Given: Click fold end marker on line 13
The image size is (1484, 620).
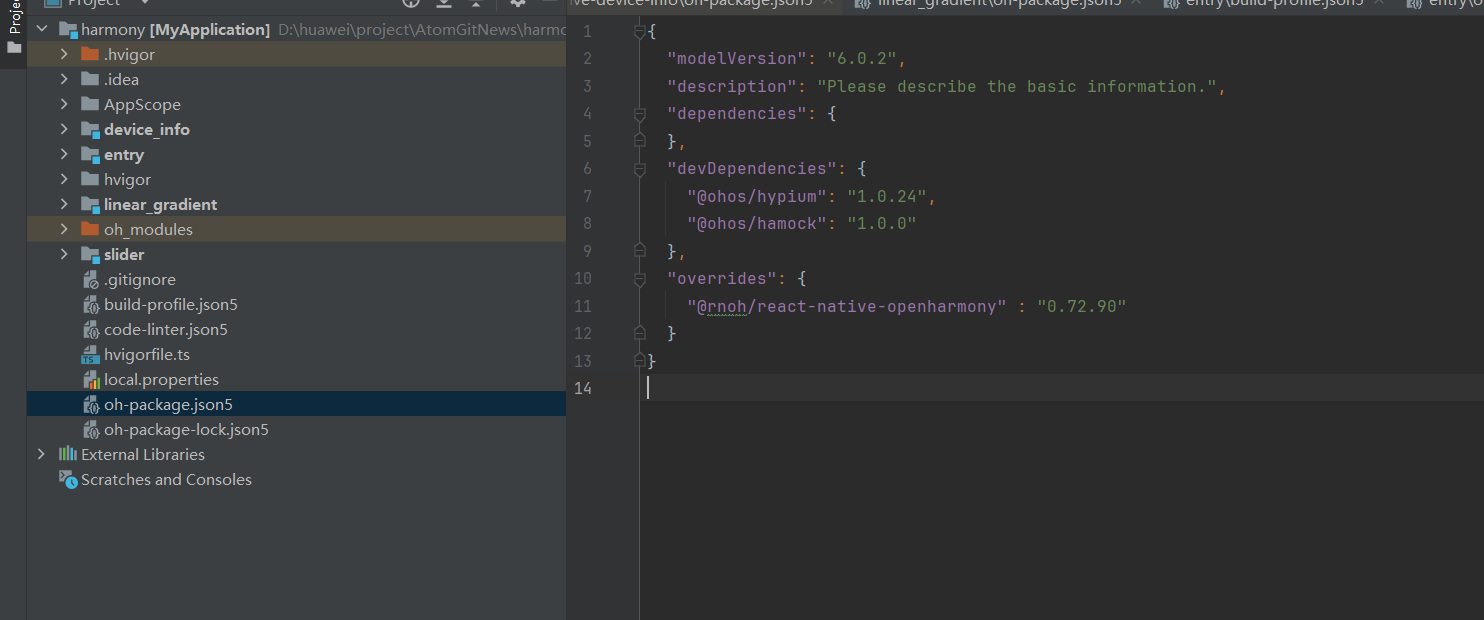Looking at the screenshot, I should 640,360.
